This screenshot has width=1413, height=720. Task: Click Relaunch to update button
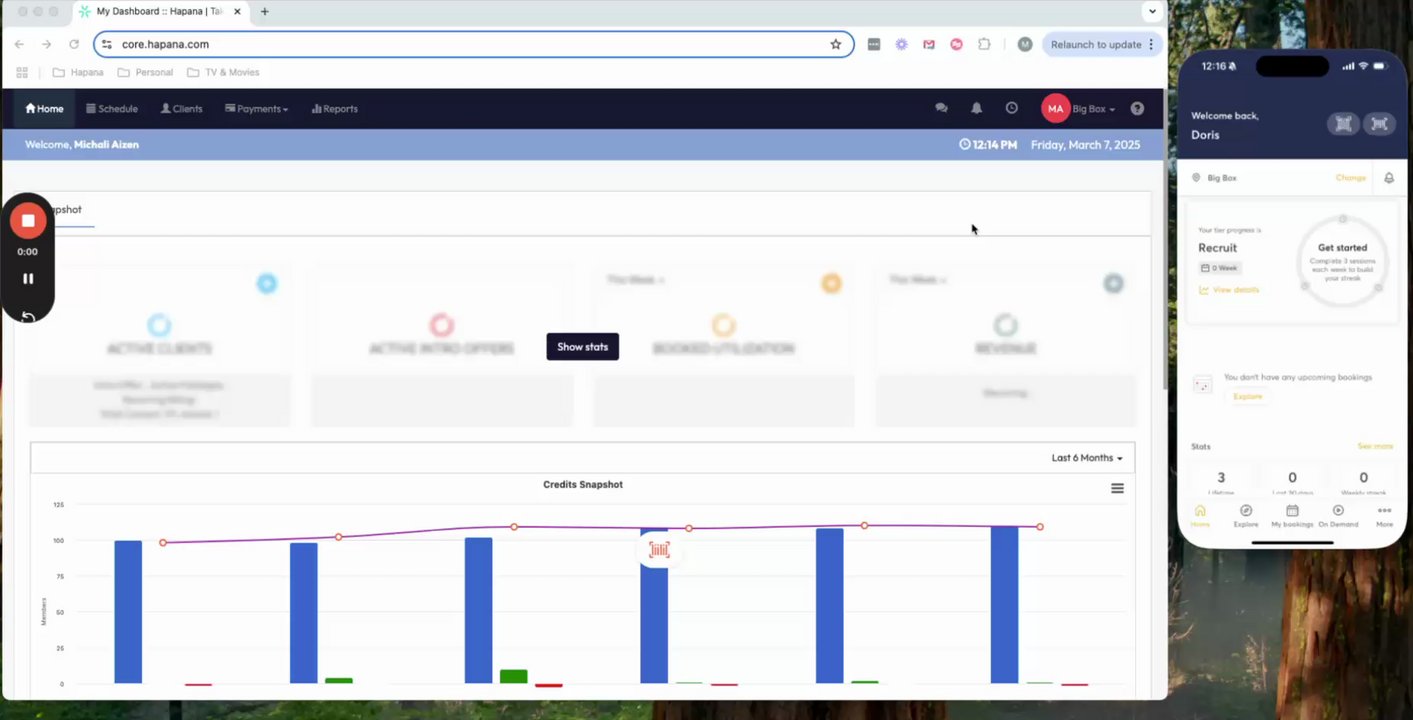coord(1101,44)
